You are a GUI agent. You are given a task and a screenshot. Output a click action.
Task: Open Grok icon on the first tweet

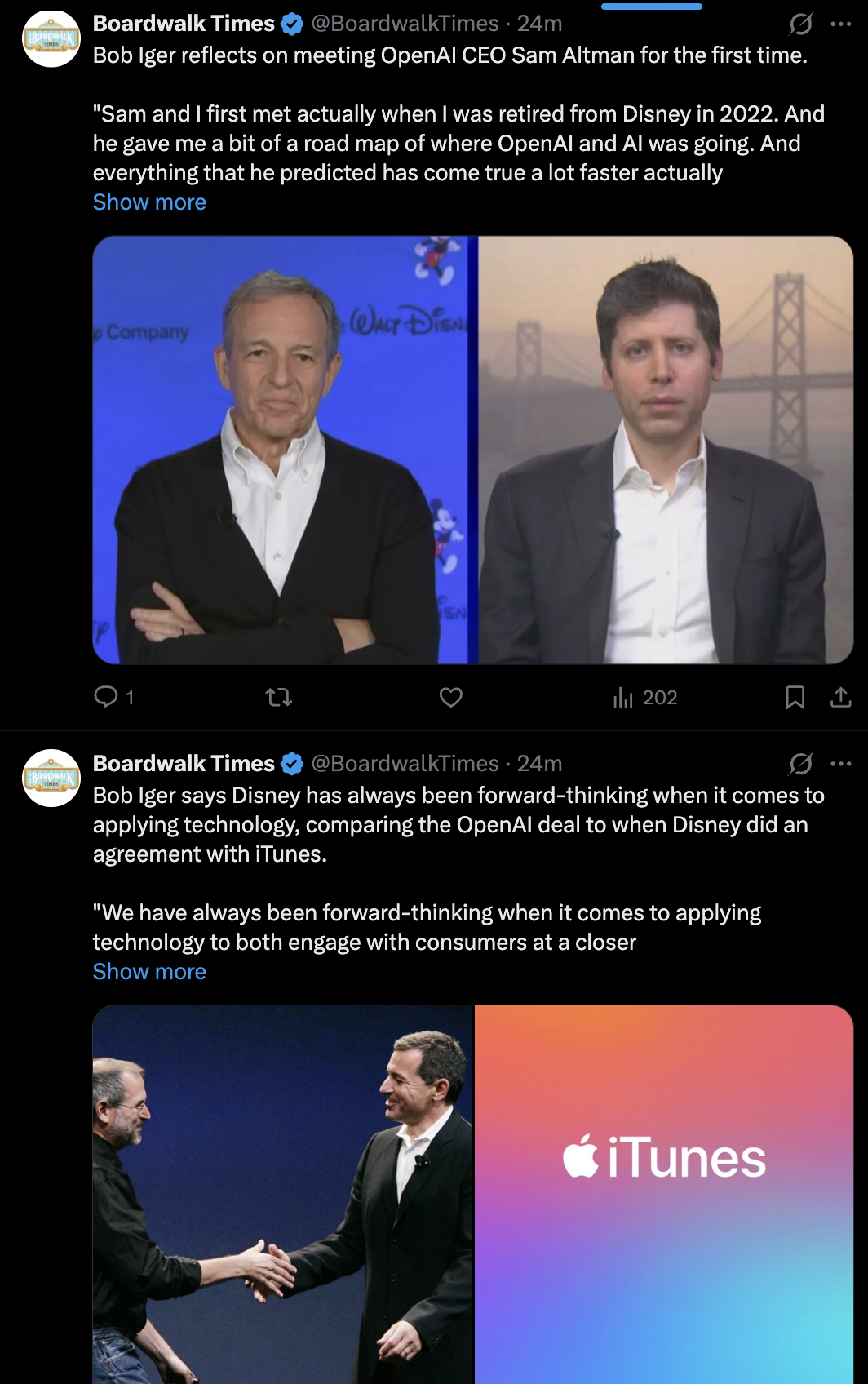(x=801, y=24)
